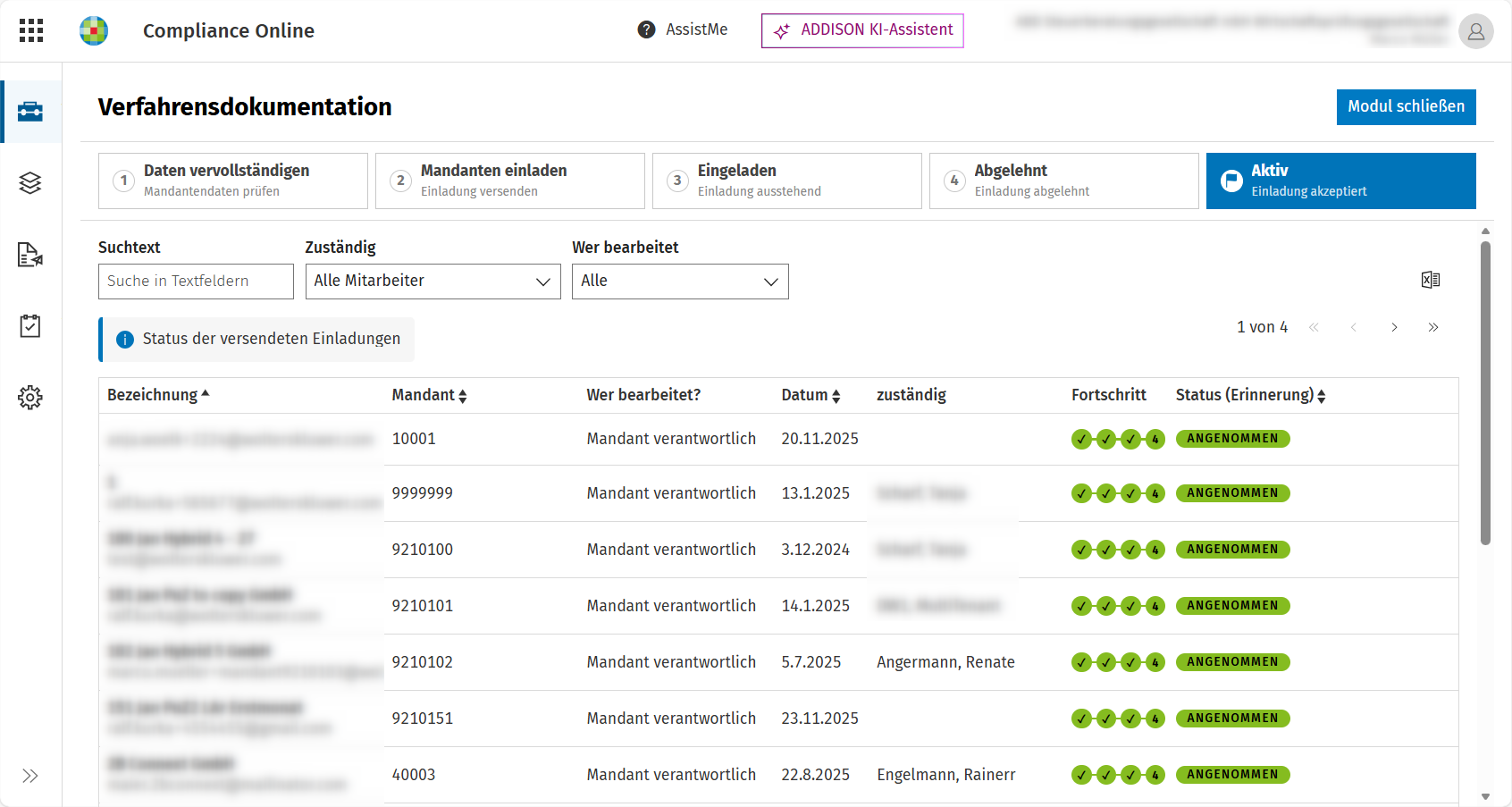Click the Compliance Online logo
Image resolution: width=1512 pixels, height=807 pixels.
pos(94,30)
